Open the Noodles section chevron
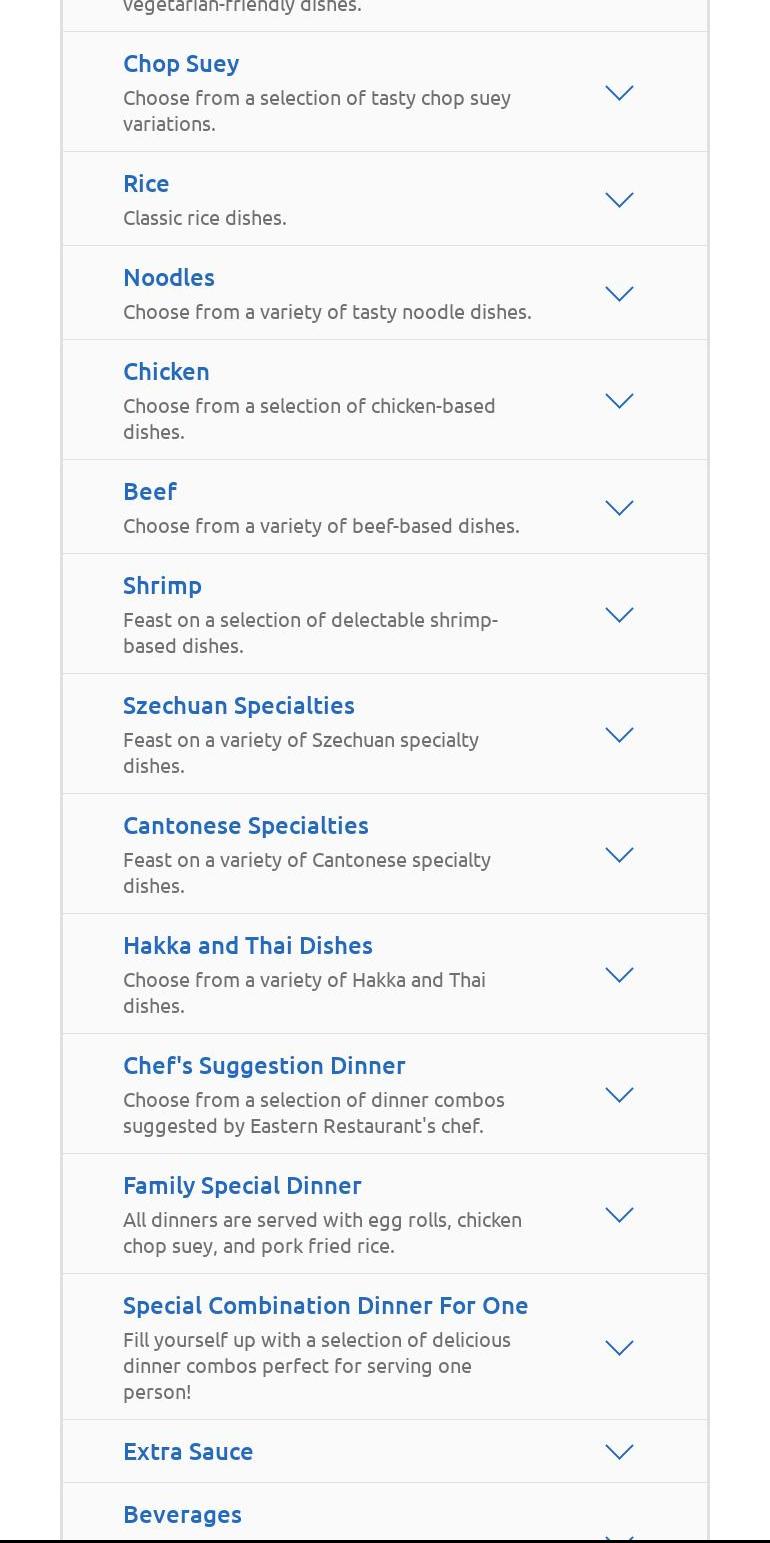This screenshot has width=770, height=1543. point(619,294)
